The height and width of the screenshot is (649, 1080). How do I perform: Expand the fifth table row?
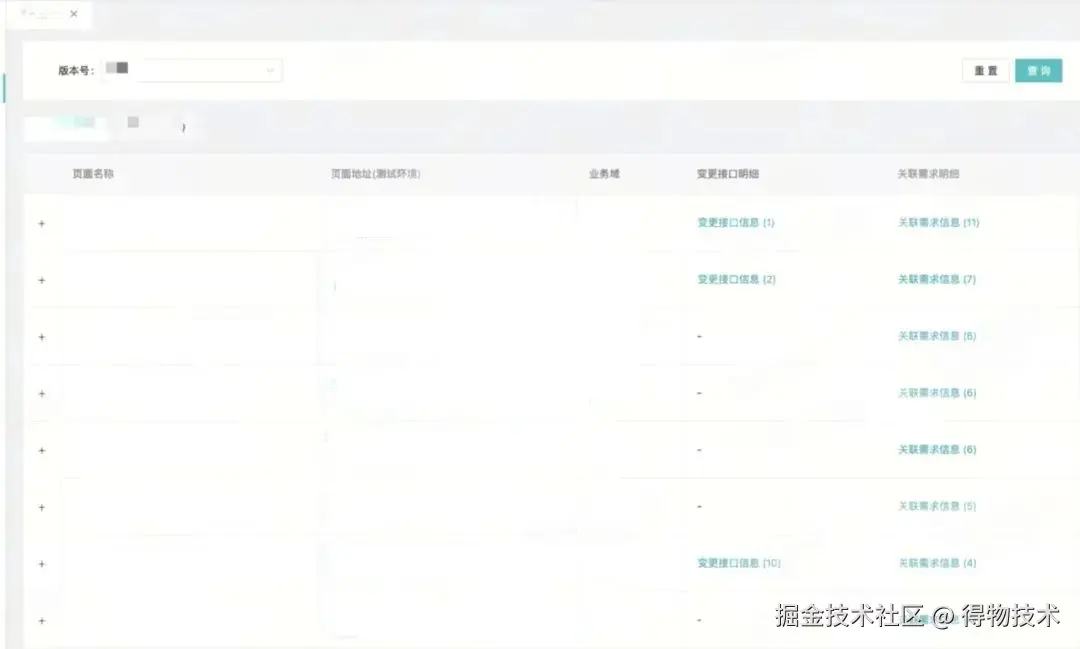coord(41,450)
